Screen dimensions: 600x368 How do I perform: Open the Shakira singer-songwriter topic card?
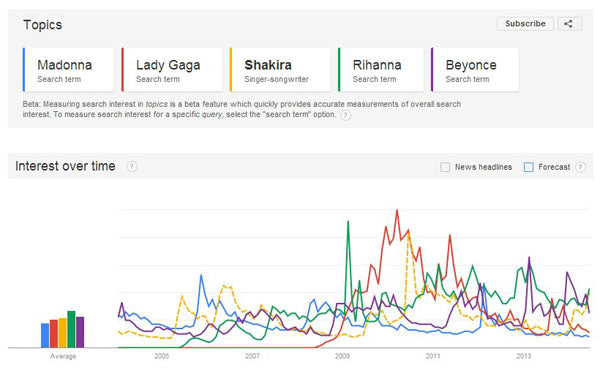pos(280,70)
